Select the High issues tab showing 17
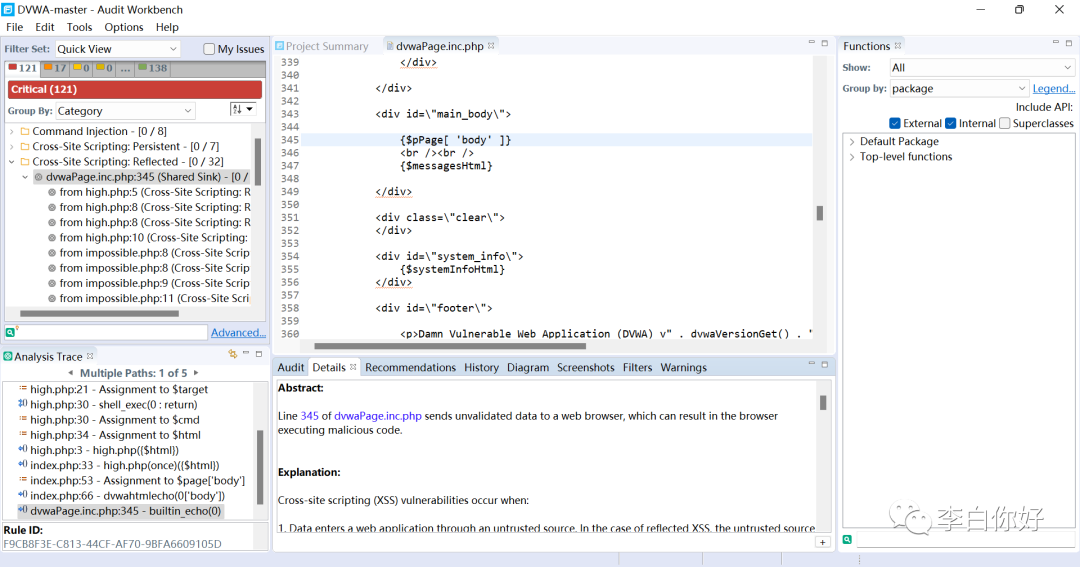 (x=55, y=68)
